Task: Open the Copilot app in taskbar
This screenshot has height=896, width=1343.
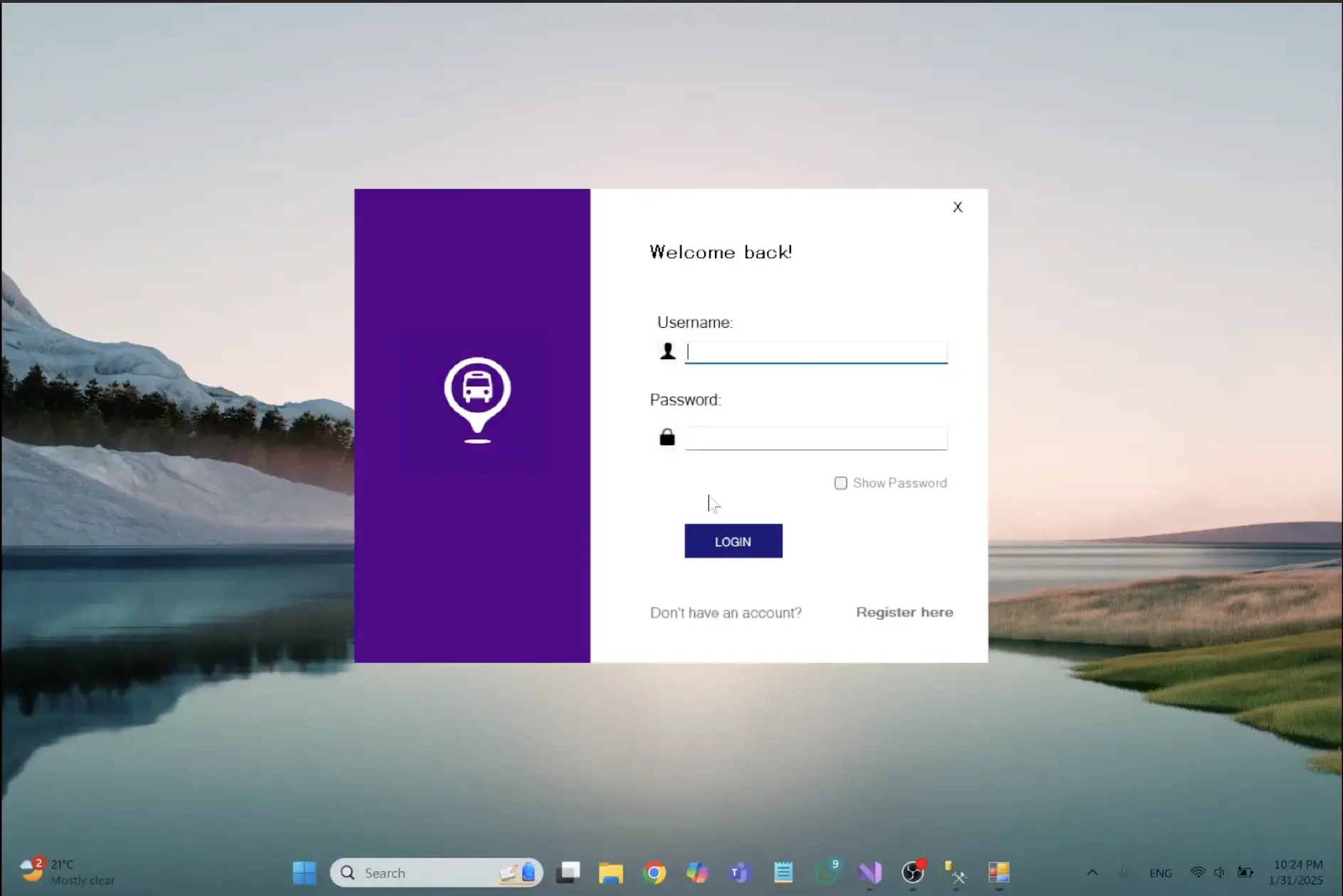Action: tap(697, 873)
